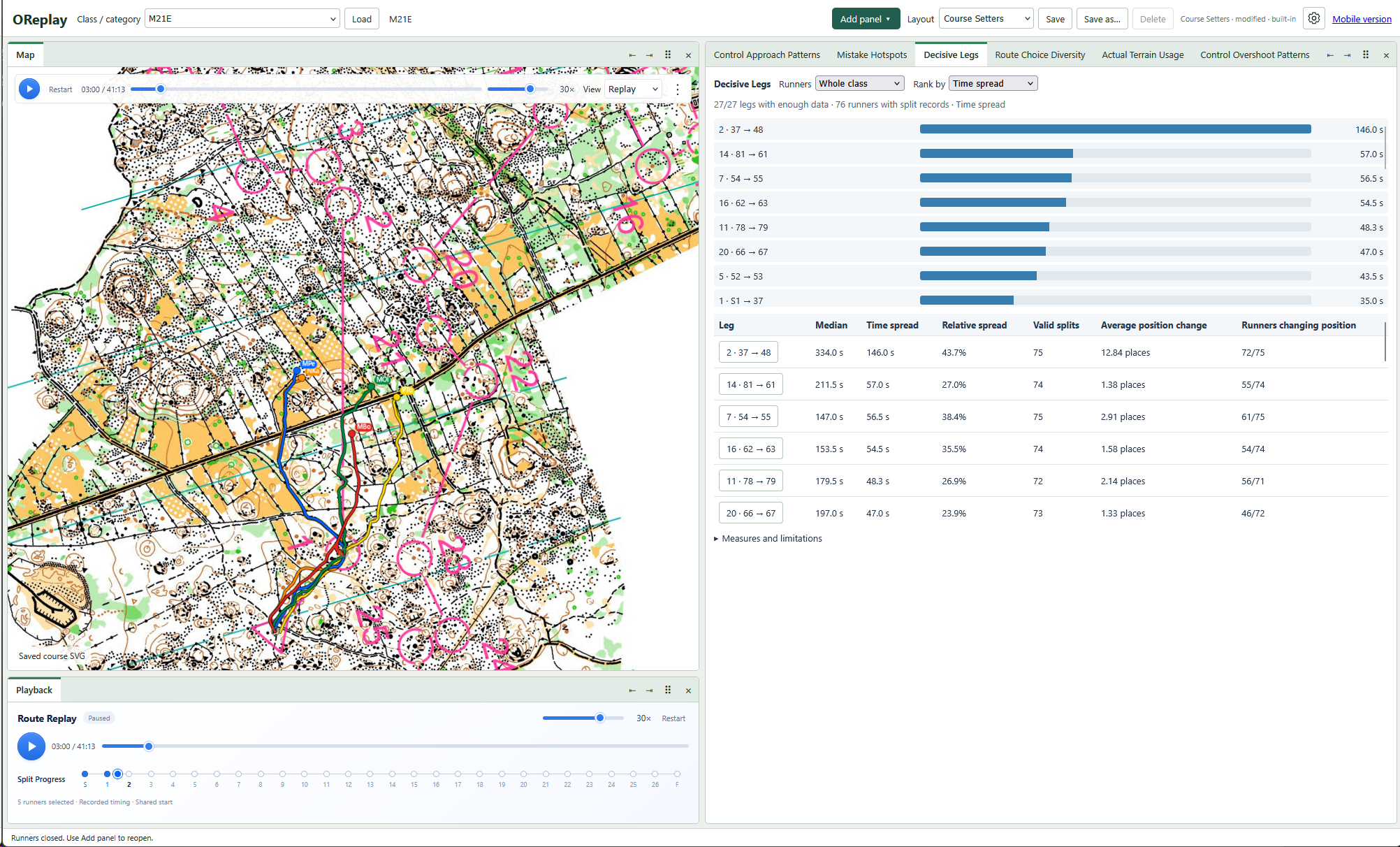Viewport: 1400px width, 847px height.
Task: Select the 14 · 81 → 61 leg button
Action: (x=750, y=384)
